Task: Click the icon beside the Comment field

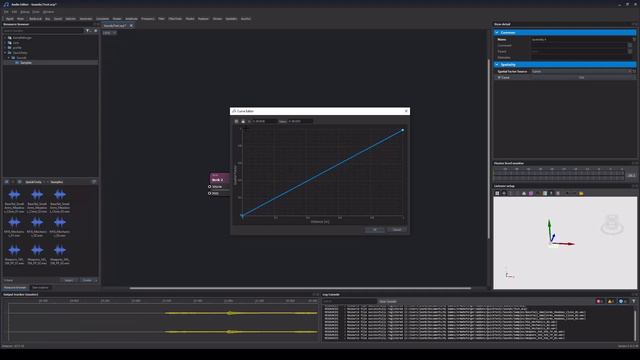Action: coord(630,46)
